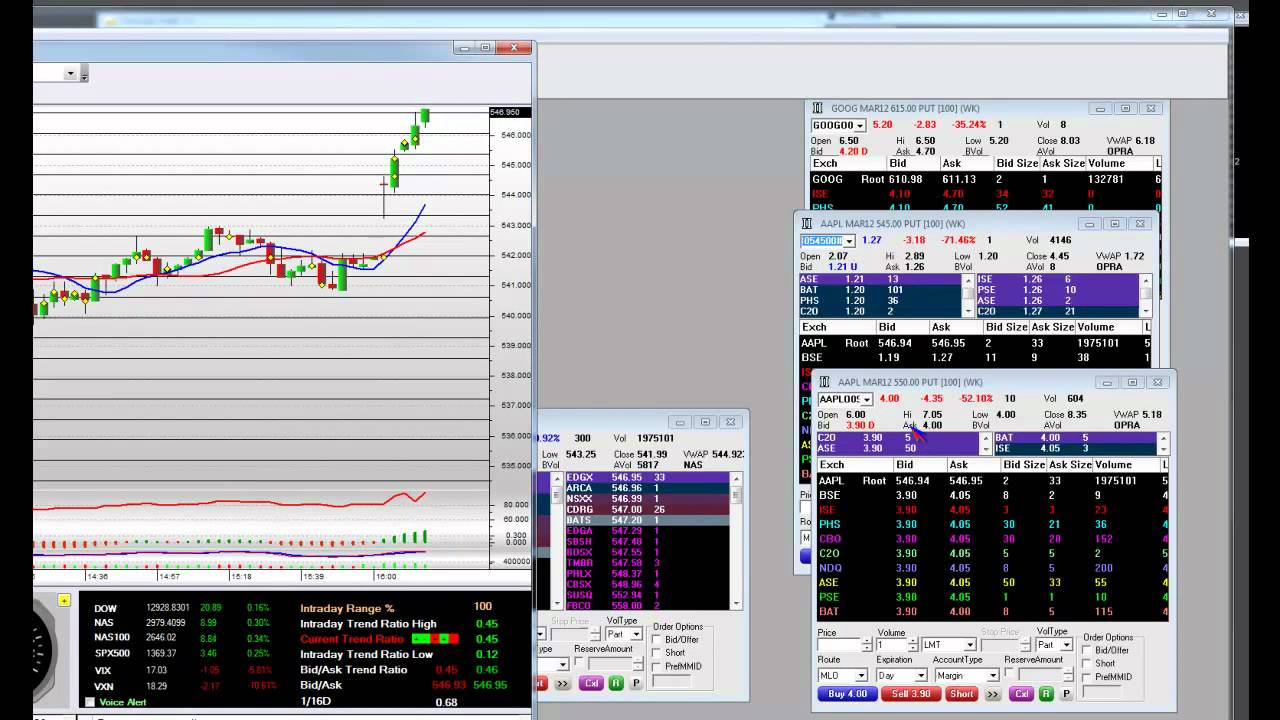Click the P button in AAPL 550 PUT window
1280x720 pixels.
click(1066, 694)
